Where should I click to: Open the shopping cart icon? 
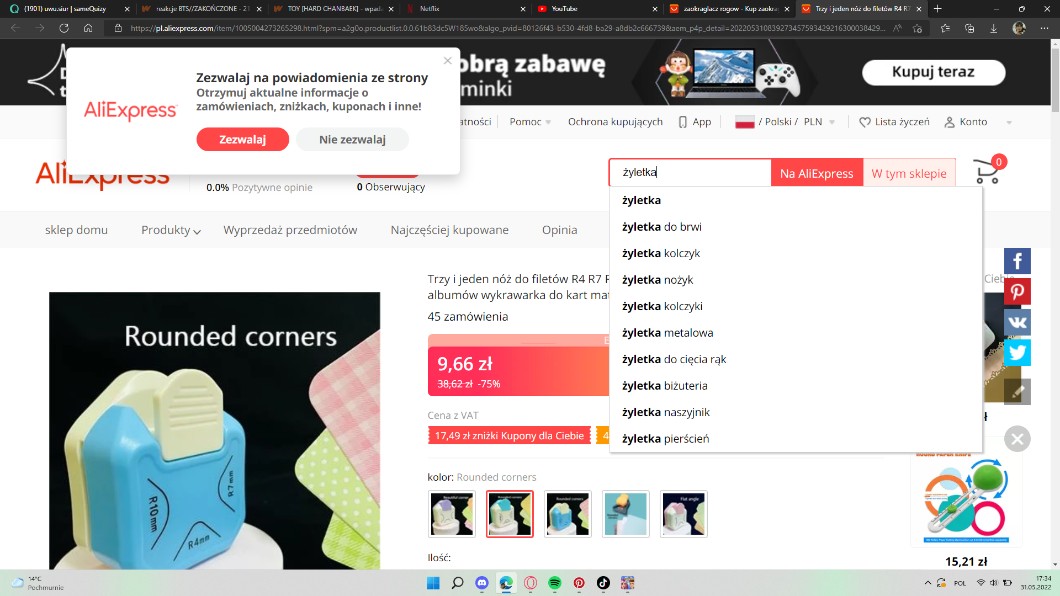[x=987, y=171]
